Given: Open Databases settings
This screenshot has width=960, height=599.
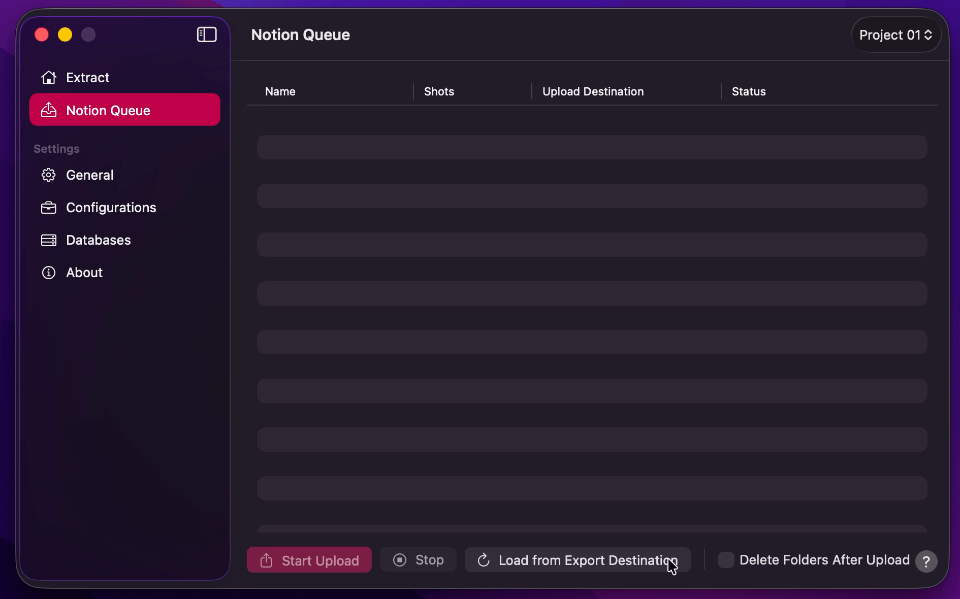Looking at the screenshot, I should 124,240.
